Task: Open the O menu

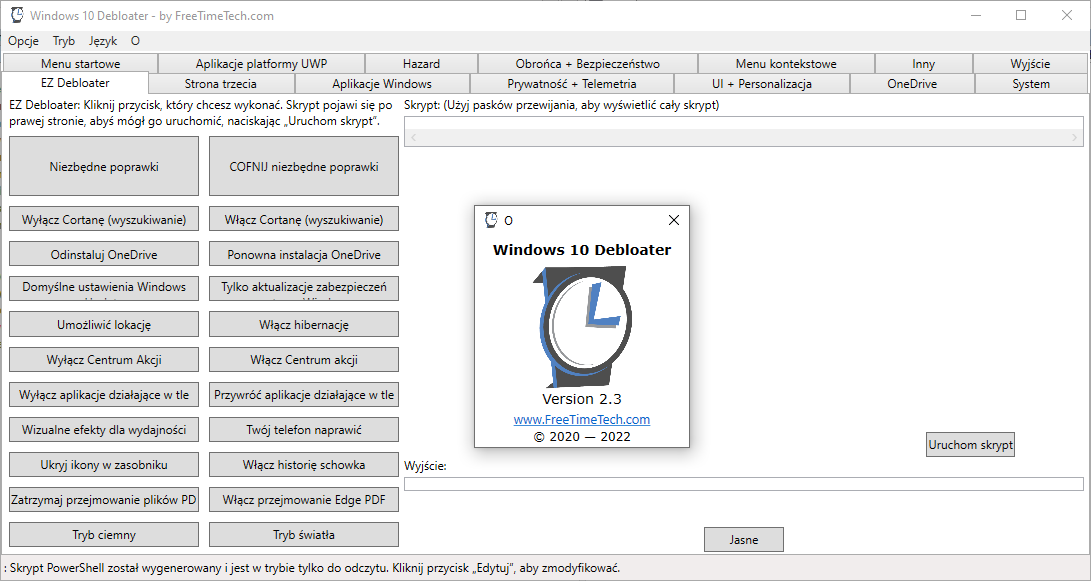Action: click(135, 41)
